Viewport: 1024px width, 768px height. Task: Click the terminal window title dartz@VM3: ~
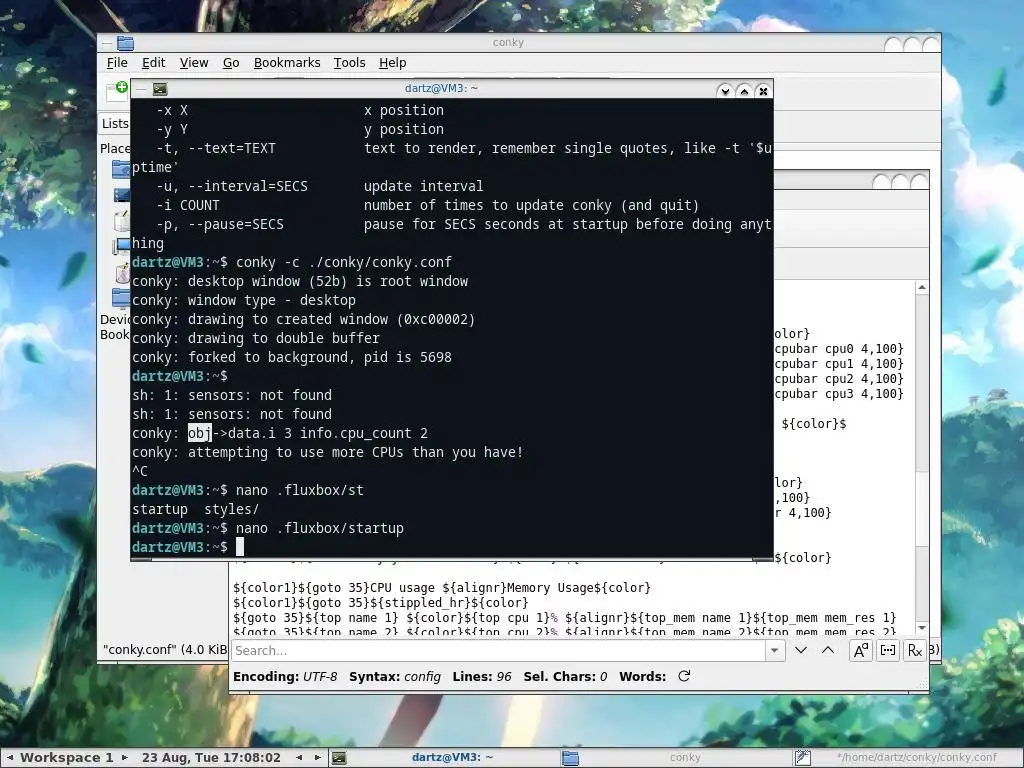click(441, 88)
